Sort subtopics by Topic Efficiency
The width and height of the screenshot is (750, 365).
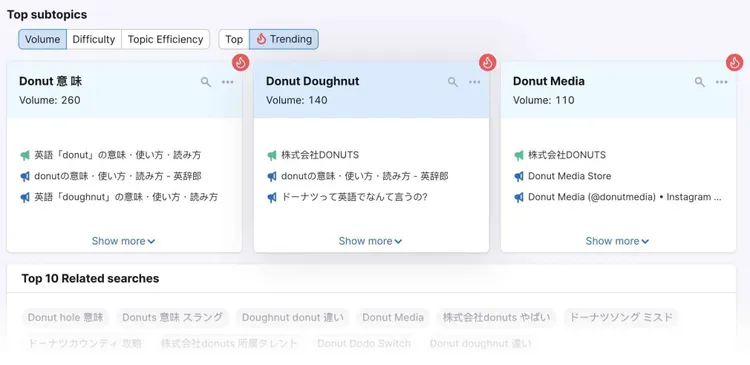[x=165, y=39]
